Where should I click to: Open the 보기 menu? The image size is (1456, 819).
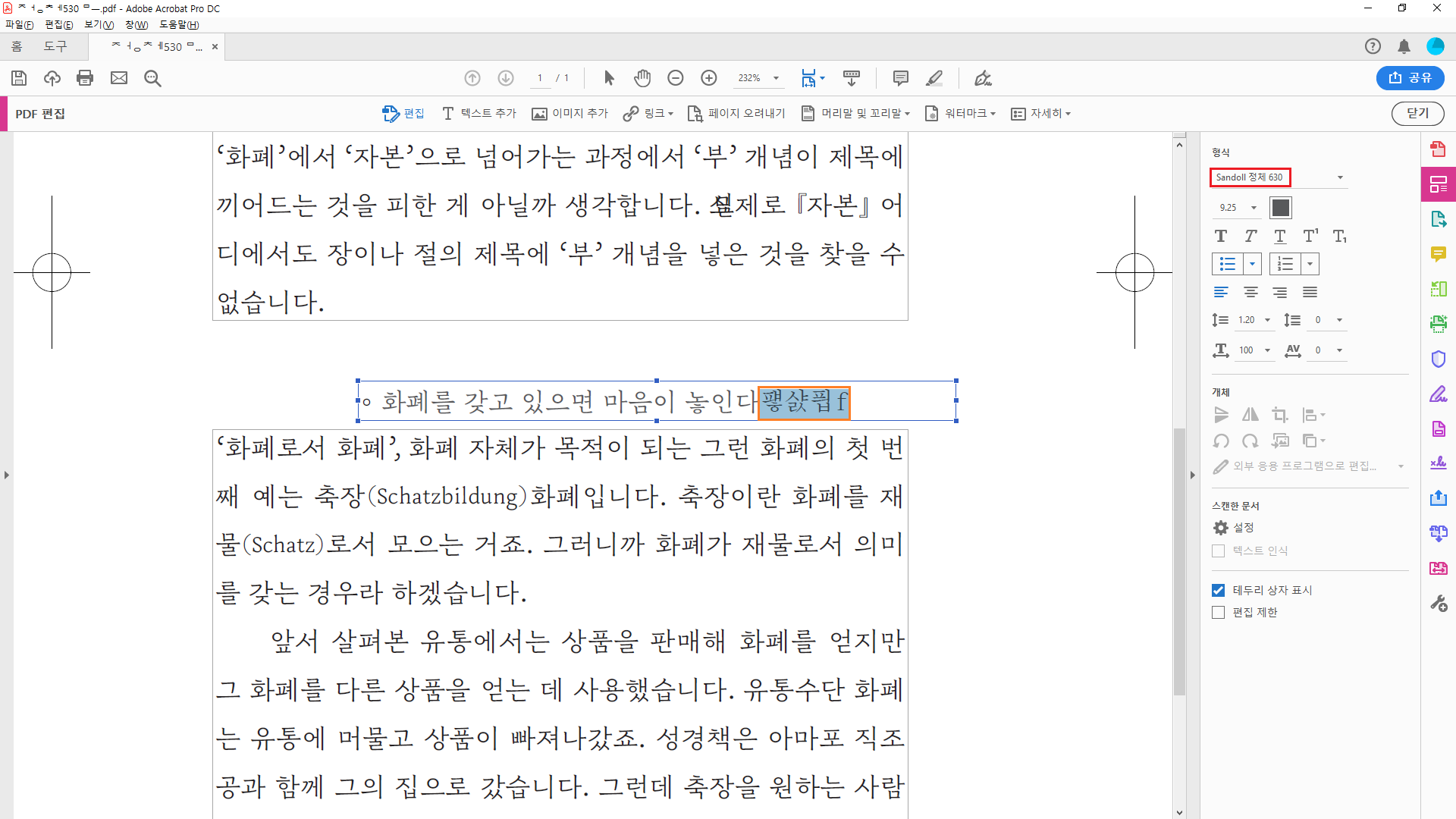pos(99,25)
